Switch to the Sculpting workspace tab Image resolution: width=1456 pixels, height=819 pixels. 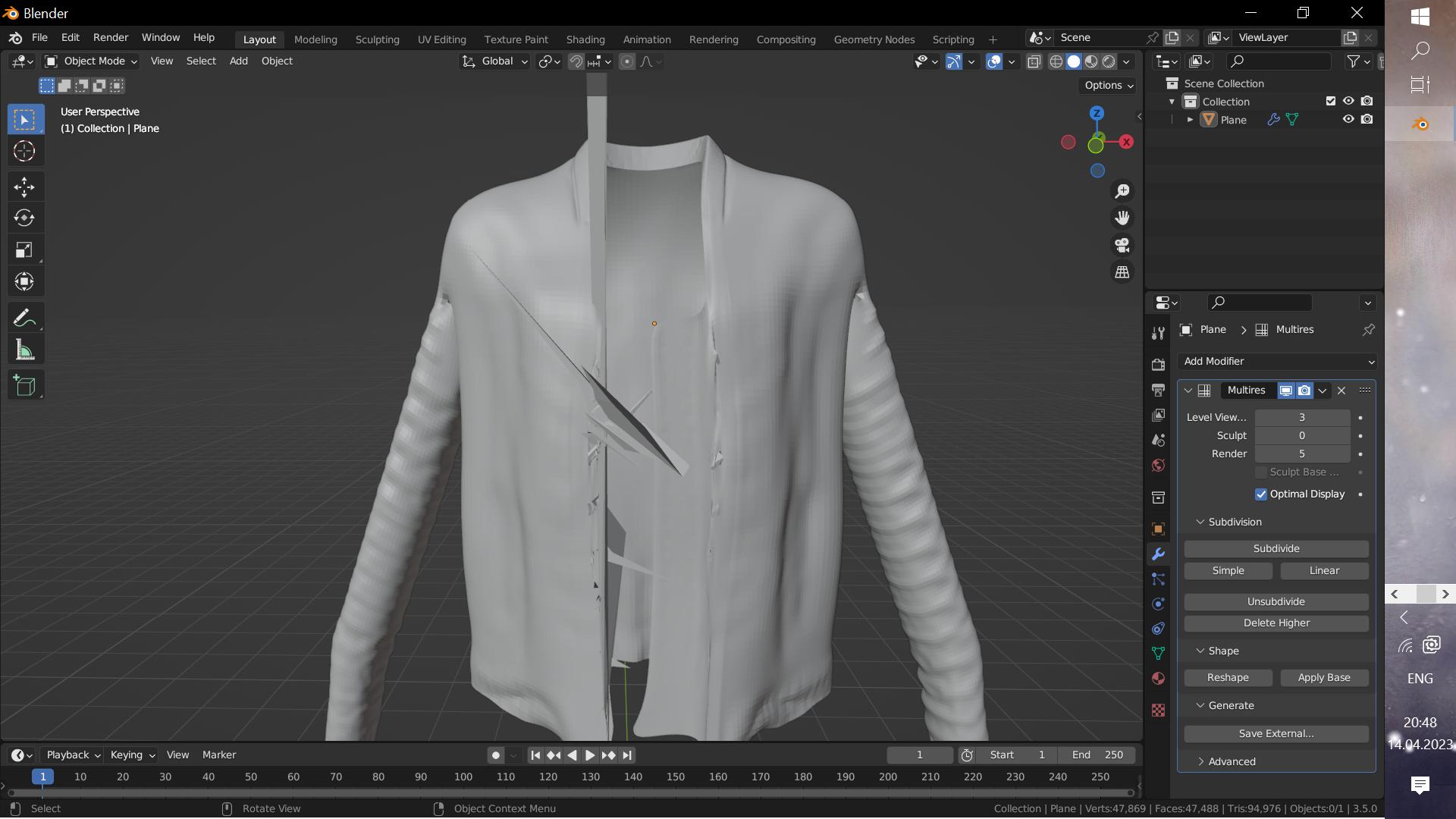pyautogui.click(x=377, y=39)
